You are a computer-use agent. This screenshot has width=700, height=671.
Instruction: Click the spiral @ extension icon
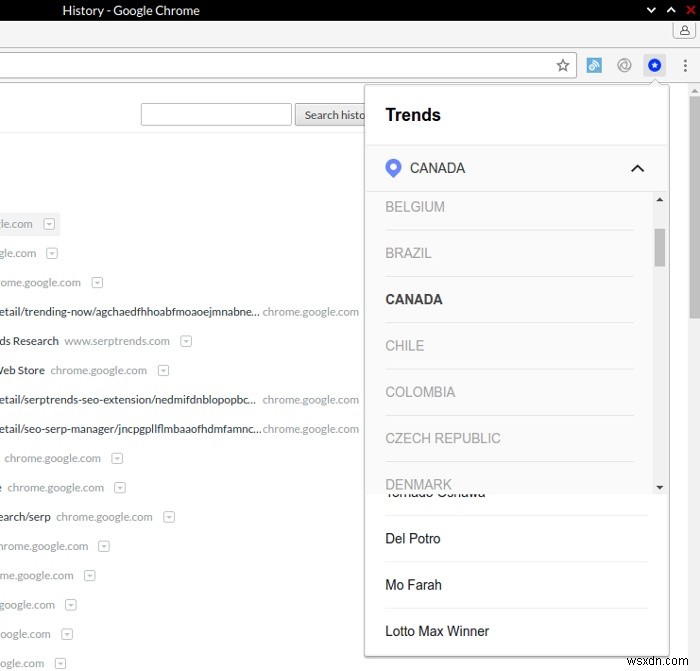coord(624,66)
